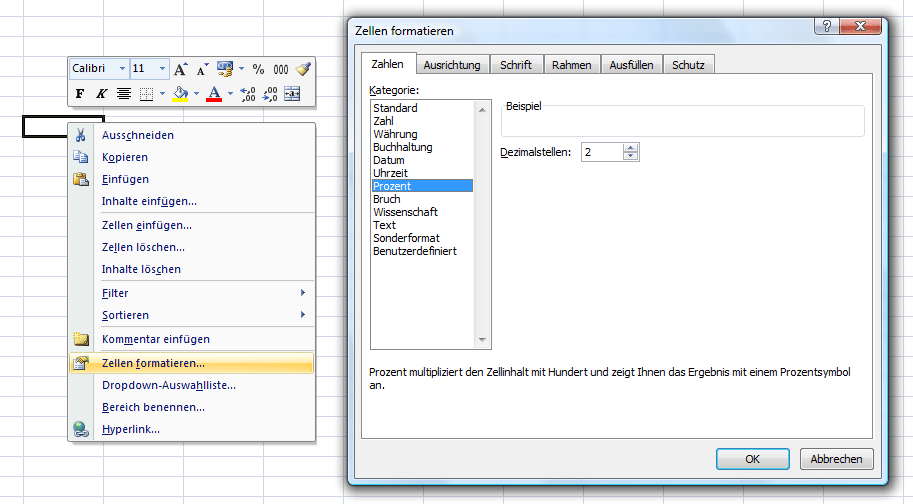Open the Calibri font name dropdown
Screen dimensions: 913x504
click(x=122, y=69)
